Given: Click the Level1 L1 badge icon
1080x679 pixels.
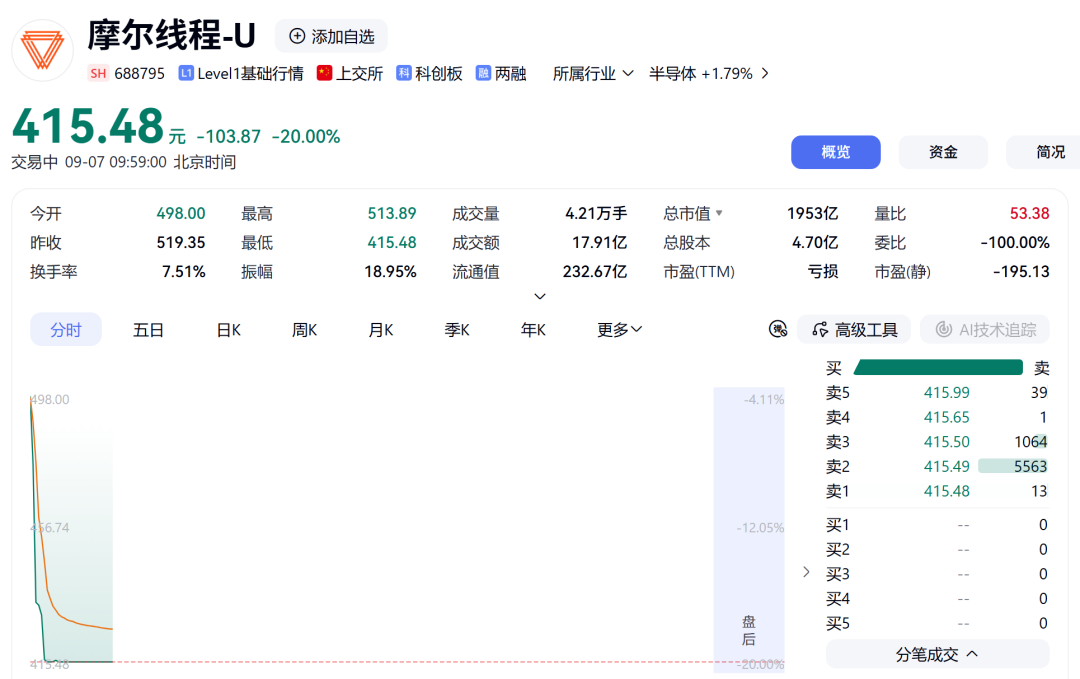Looking at the screenshot, I should 185,73.
